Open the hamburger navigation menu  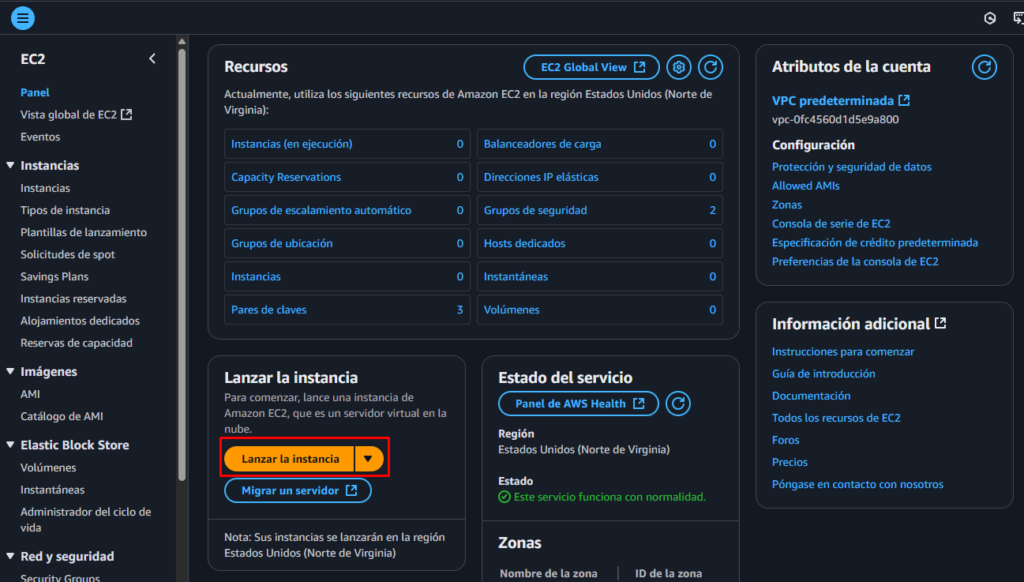23,18
